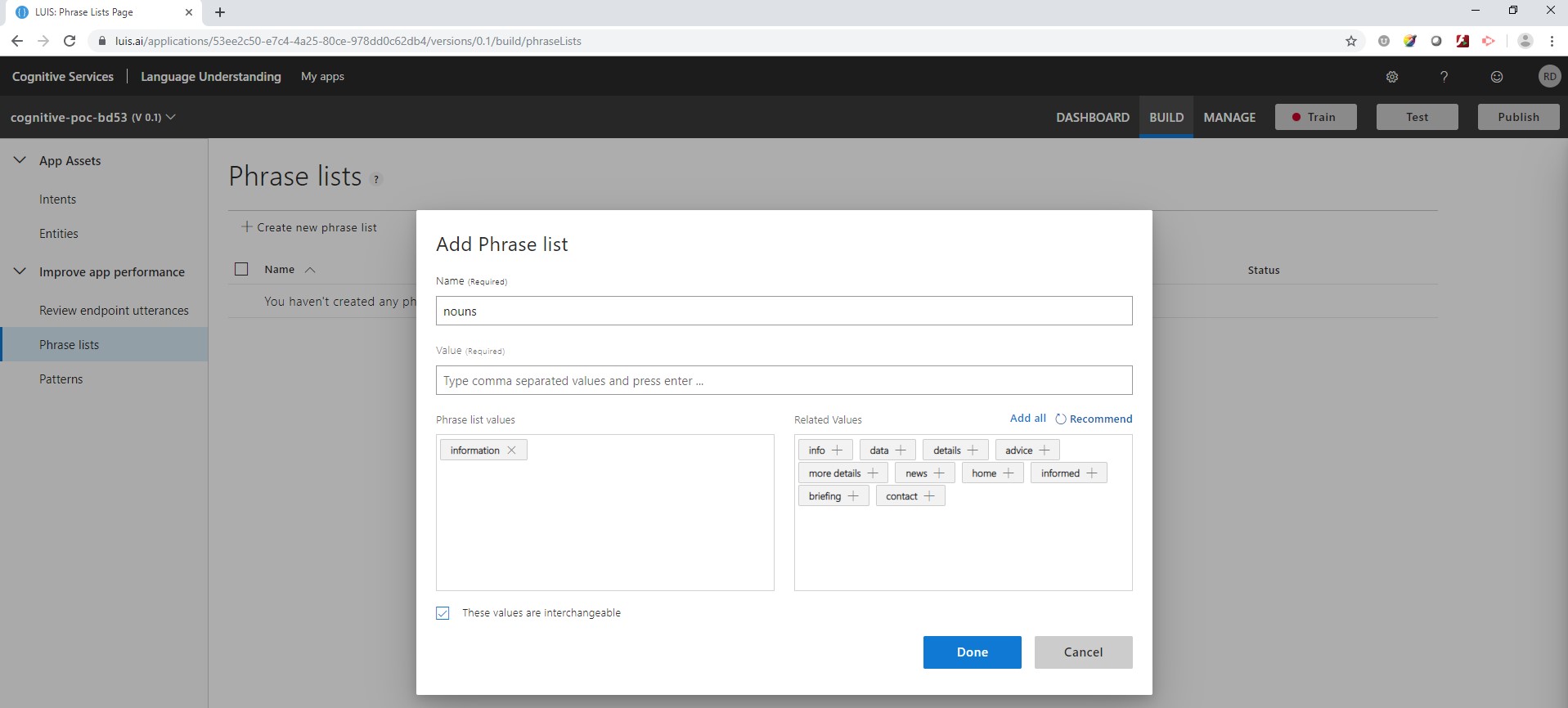Check the select-all checkbox beside Name
Image resolution: width=1568 pixels, height=708 pixels.
pyautogui.click(x=241, y=269)
